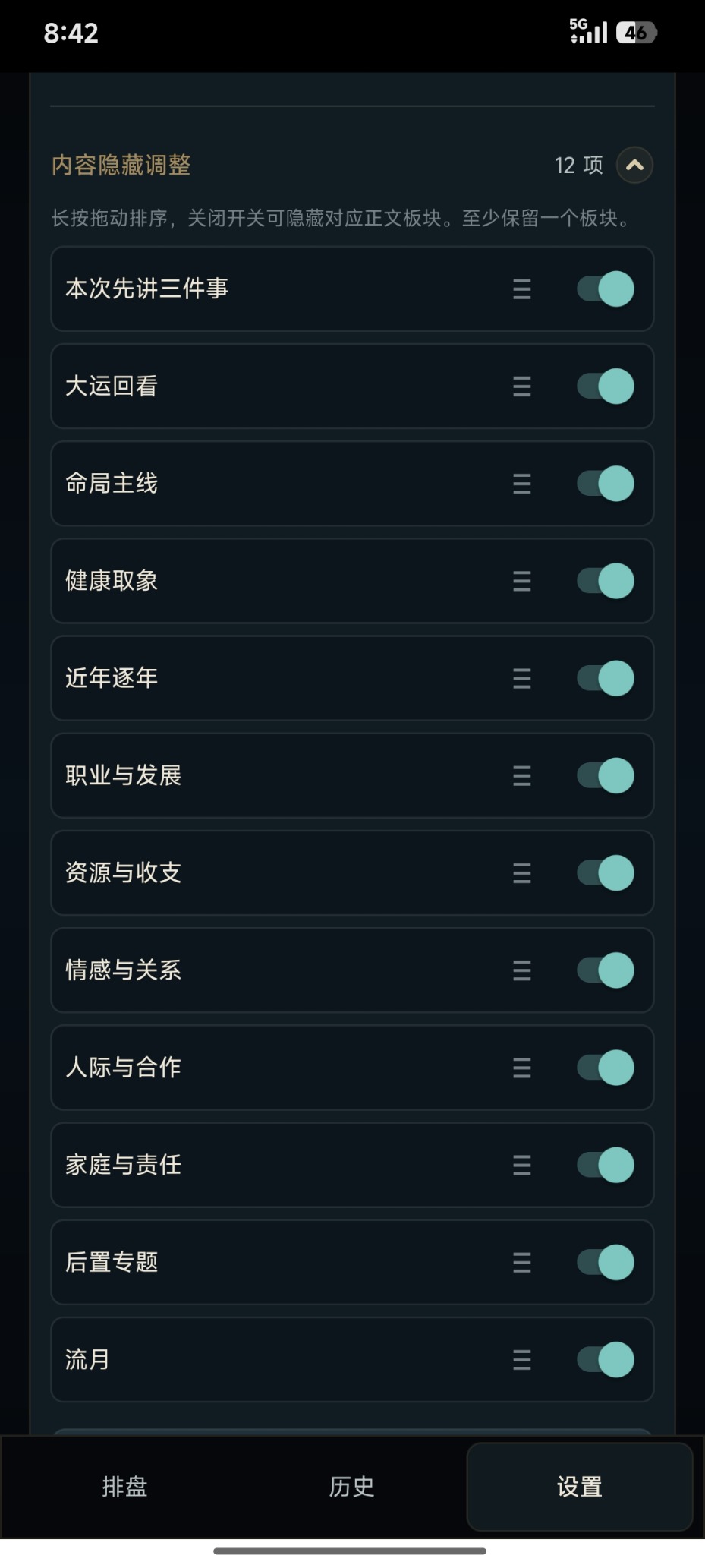Select the 设置 tab
This screenshot has height=1568, width=705.
pyautogui.click(x=580, y=1486)
